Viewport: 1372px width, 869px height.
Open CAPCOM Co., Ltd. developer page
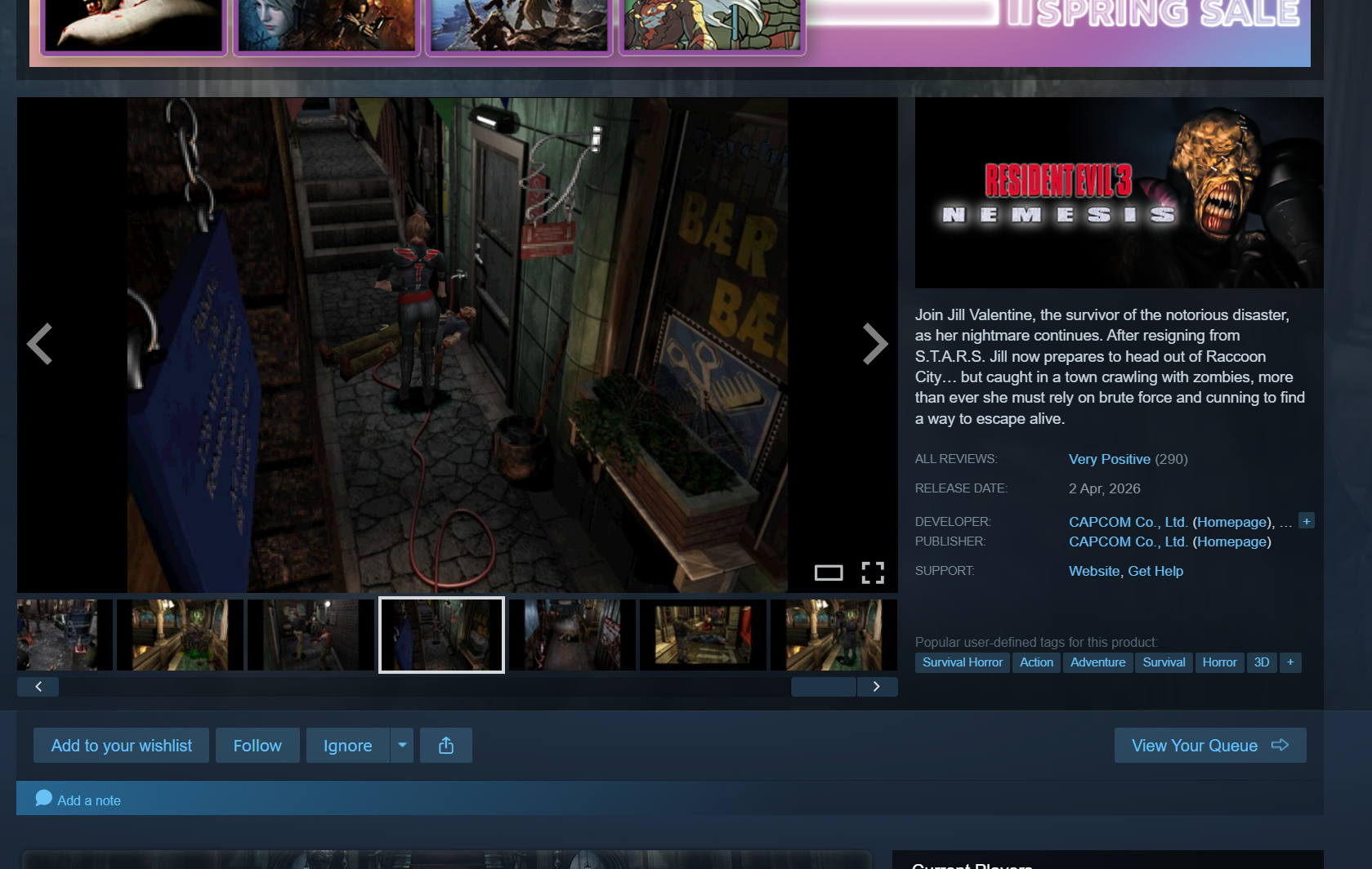coord(1128,522)
